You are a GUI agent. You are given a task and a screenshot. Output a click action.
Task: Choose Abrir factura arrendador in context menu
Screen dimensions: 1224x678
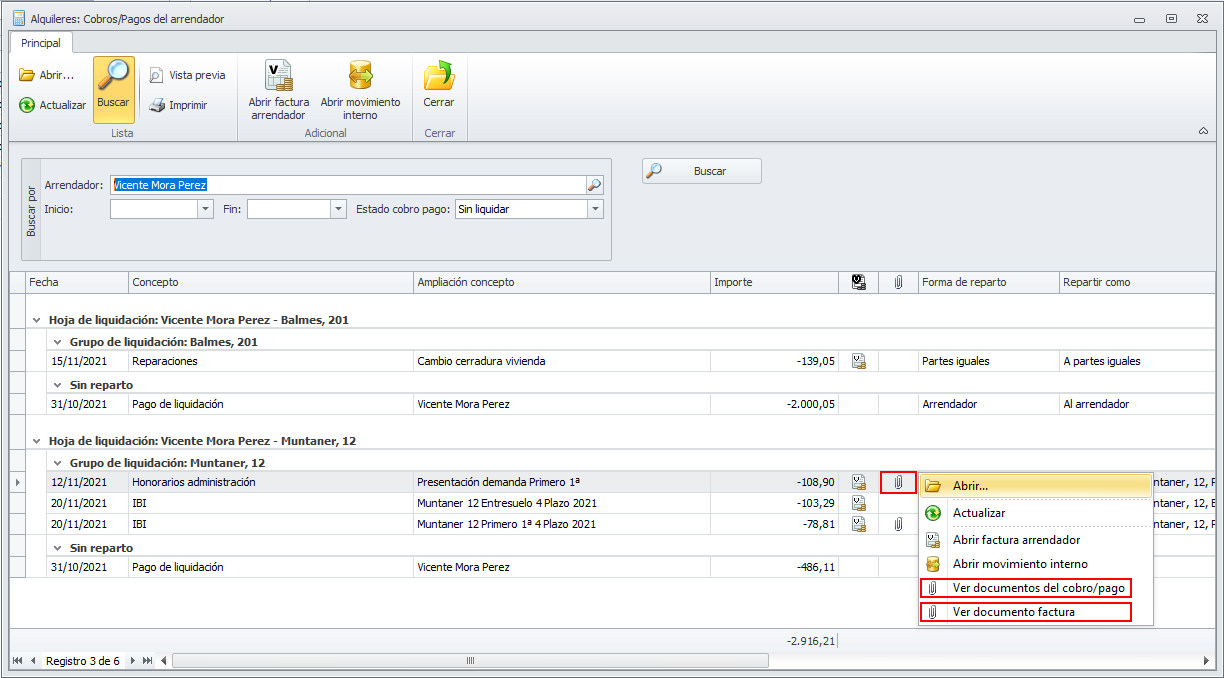1035,540
